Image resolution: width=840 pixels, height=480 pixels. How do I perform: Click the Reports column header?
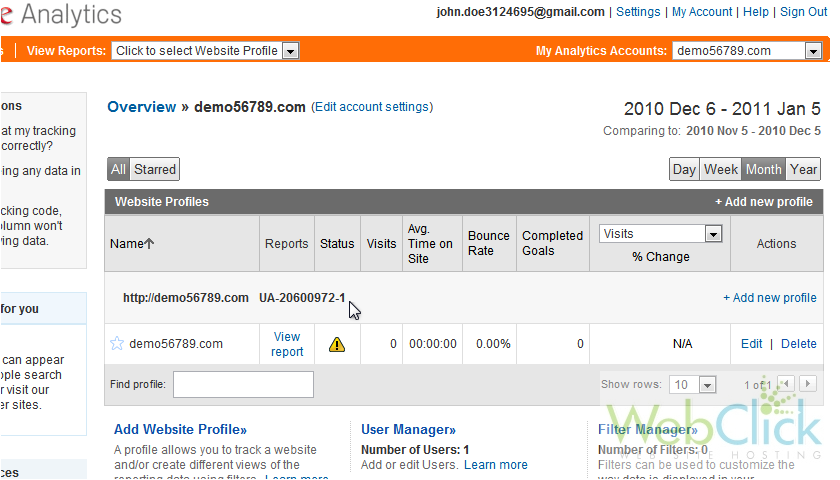coord(287,244)
